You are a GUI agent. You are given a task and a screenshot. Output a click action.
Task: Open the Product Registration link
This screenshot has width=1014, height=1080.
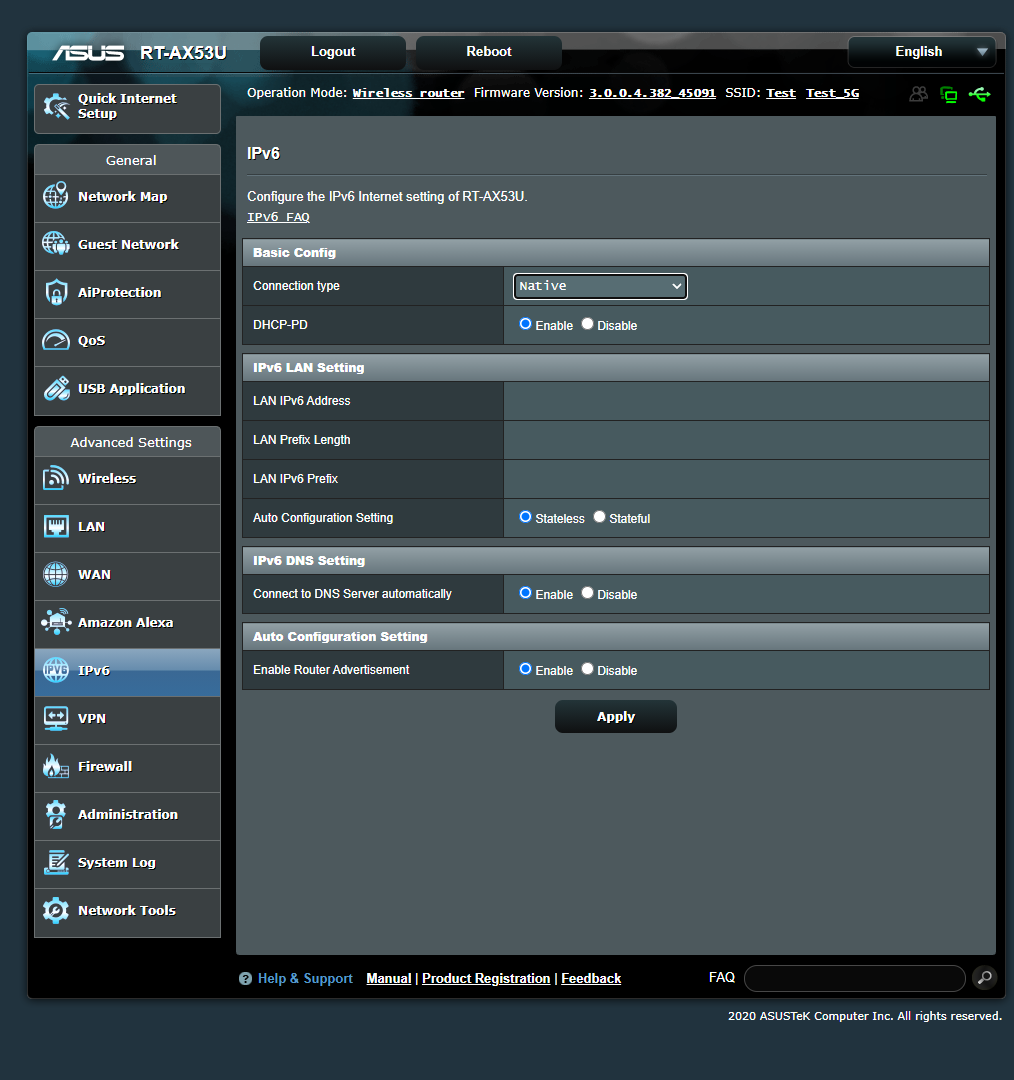click(486, 979)
